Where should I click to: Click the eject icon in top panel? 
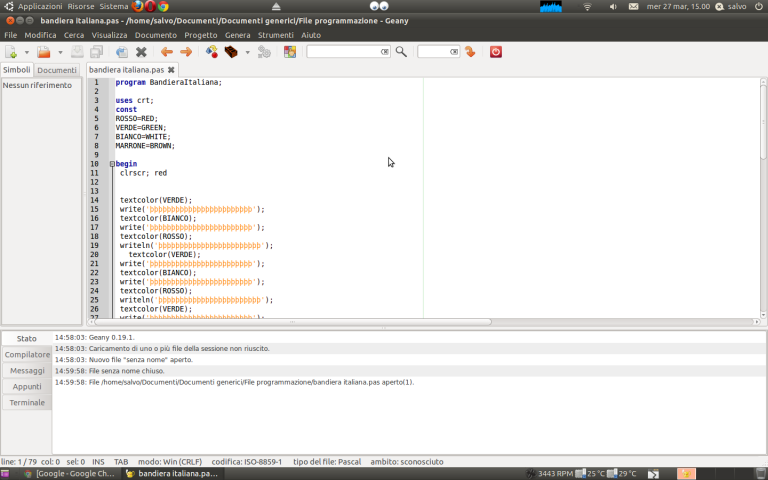click(276, 6)
